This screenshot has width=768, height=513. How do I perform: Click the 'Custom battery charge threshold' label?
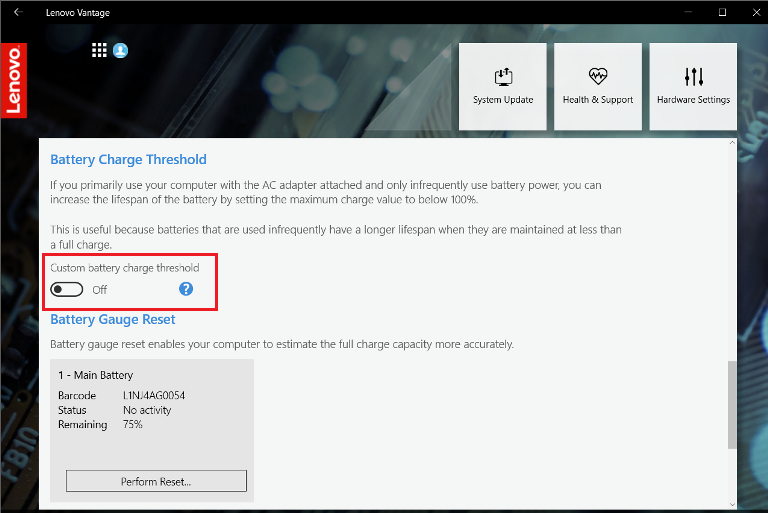pyautogui.click(x=125, y=268)
